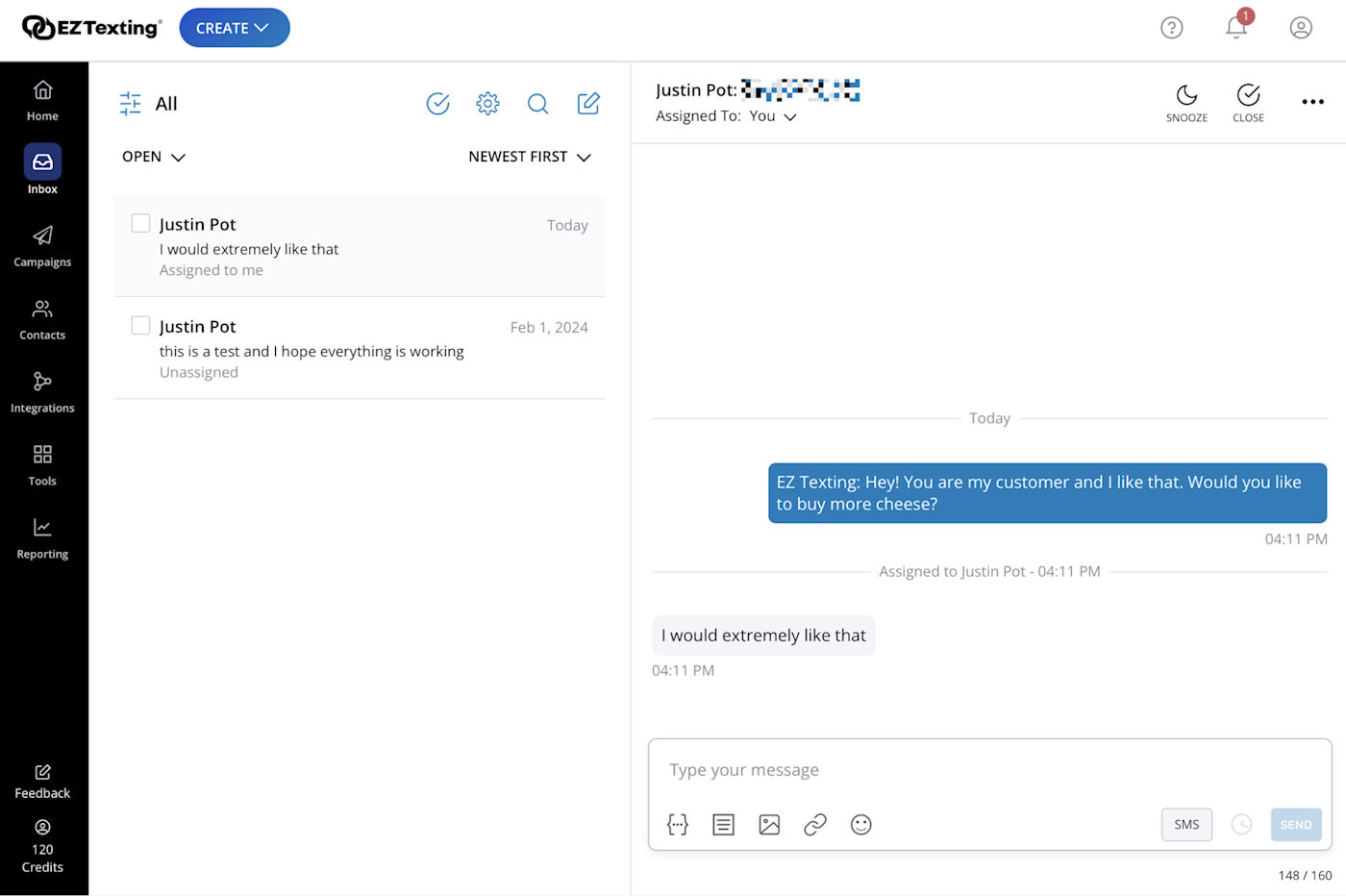Open Reporting in the sidebar
The height and width of the screenshot is (896, 1346).
(x=42, y=539)
